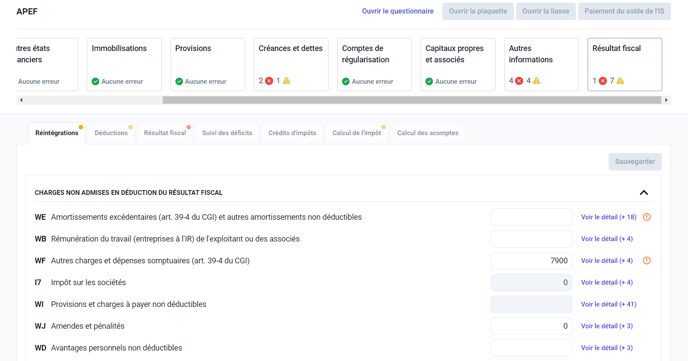Select the Résultat fiscal card
Screen dimensions: 688x361
(x=625, y=64)
